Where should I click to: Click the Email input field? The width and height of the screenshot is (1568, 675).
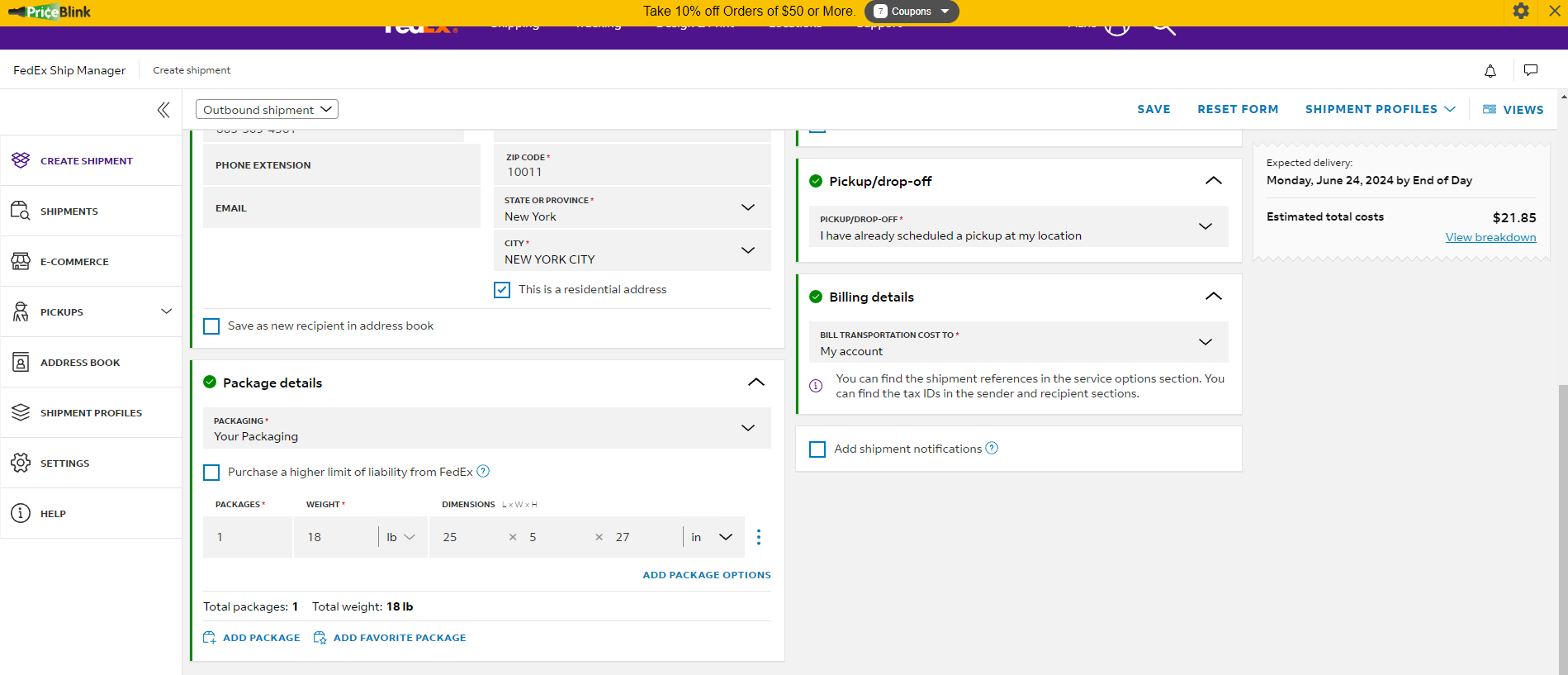[342, 207]
